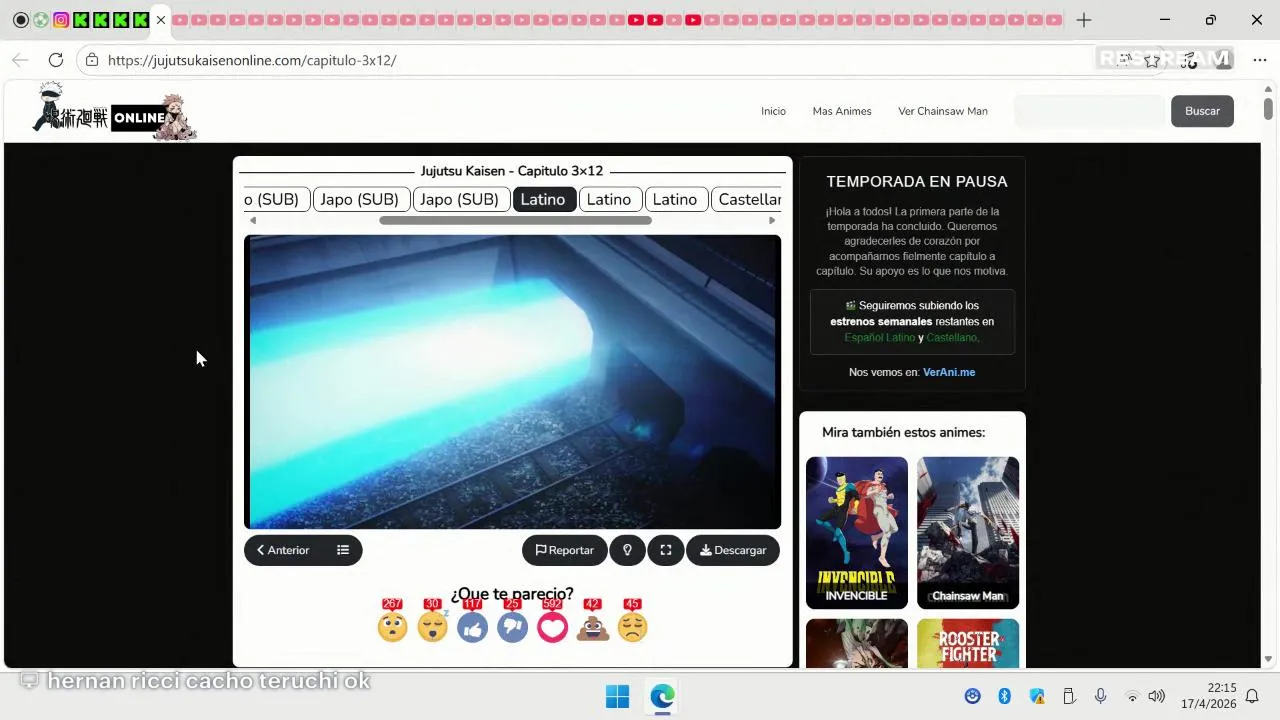Open the Bluetooth tray icon
Image resolution: width=1280 pixels, height=720 pixels.
coord(1004,696)
